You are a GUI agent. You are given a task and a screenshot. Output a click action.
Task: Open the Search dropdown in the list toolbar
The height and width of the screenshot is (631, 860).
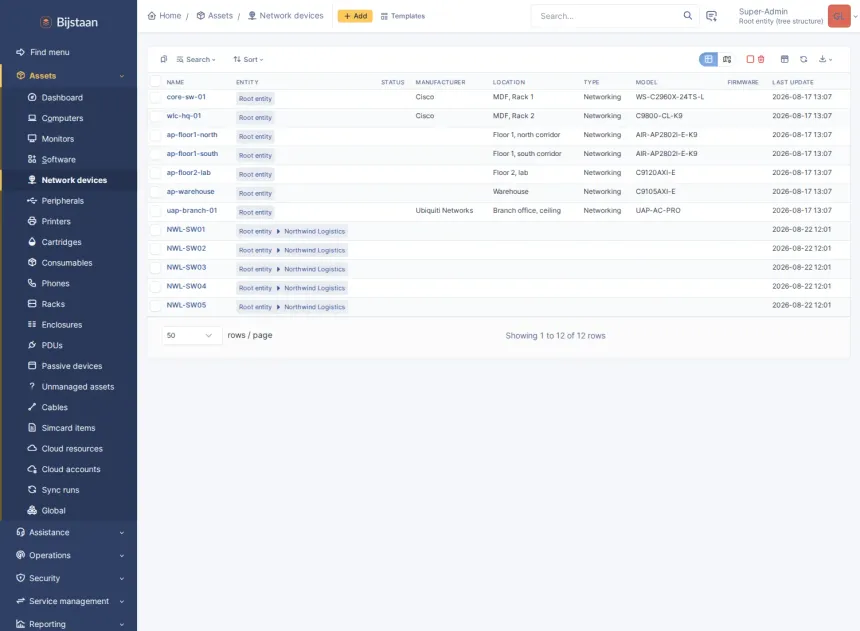(x=196, y=59)
